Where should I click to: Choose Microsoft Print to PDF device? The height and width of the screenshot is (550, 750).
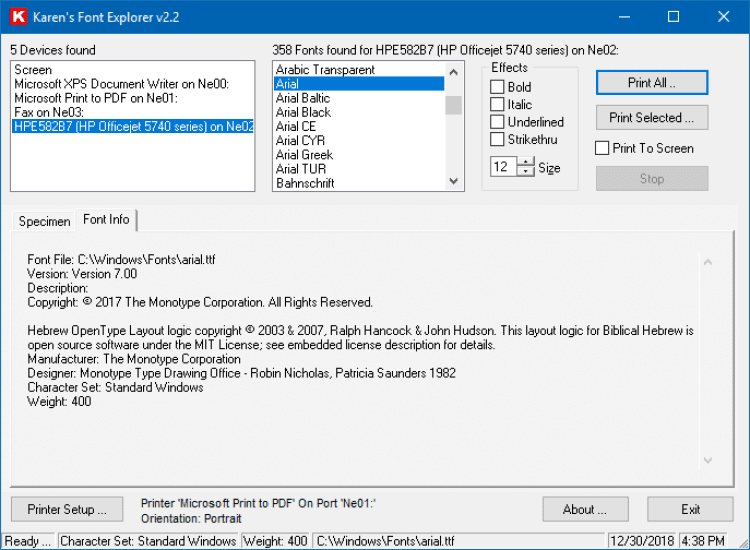coord(95,99)
